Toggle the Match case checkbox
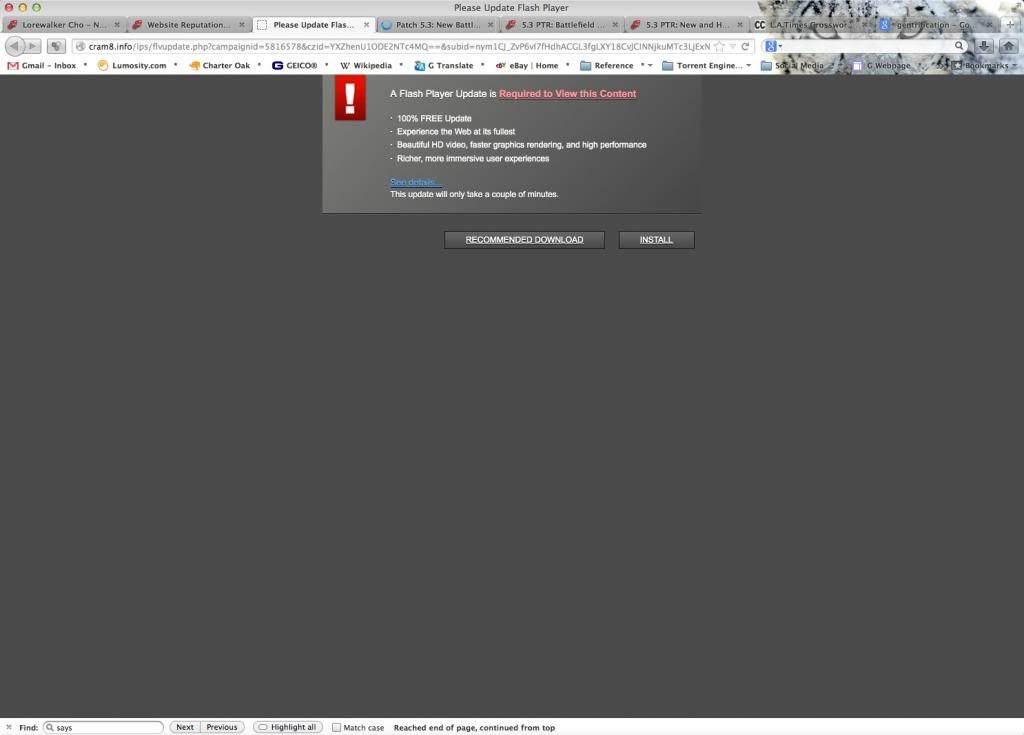This screenshot has height=735, width=1024. click(x=337, y=727)
